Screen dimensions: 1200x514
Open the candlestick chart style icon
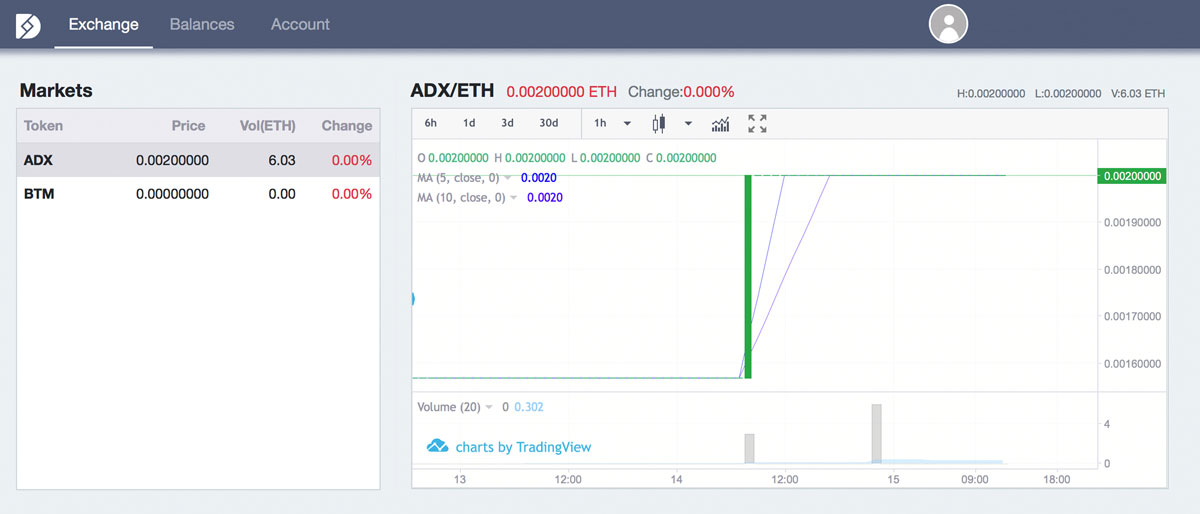pos(658,124)
